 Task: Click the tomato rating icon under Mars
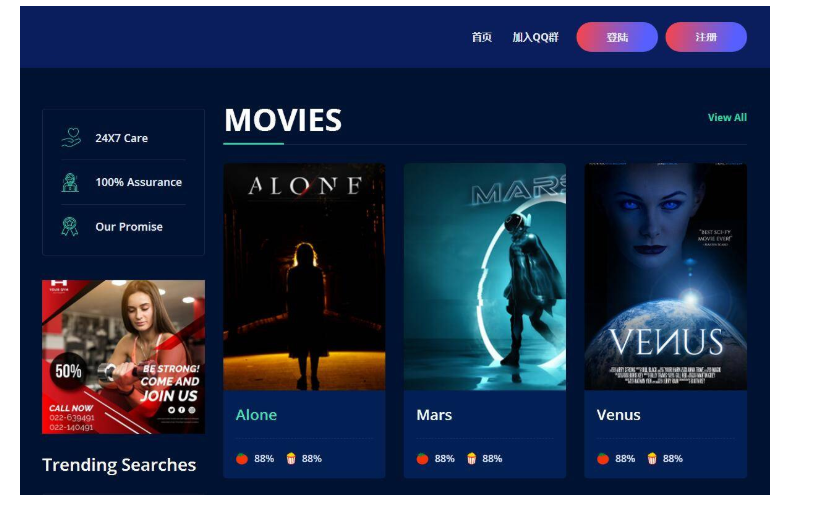click(422, 459)
